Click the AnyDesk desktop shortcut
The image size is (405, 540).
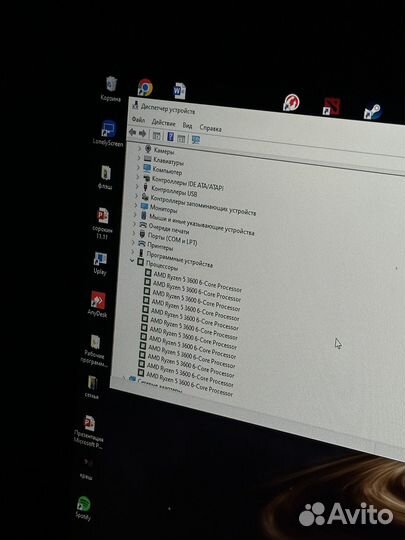[97, 304]
